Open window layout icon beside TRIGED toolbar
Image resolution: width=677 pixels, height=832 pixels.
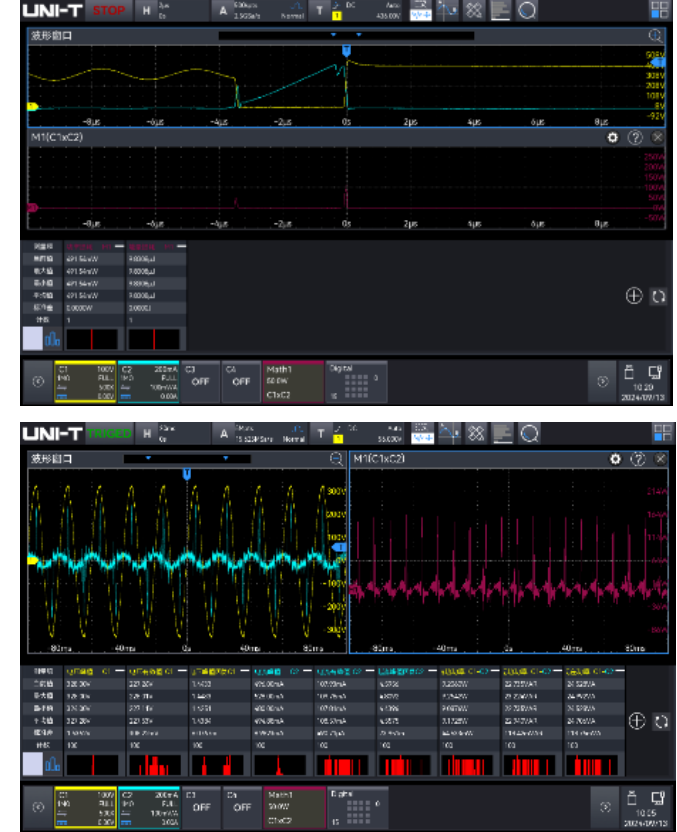click(661, 433)
